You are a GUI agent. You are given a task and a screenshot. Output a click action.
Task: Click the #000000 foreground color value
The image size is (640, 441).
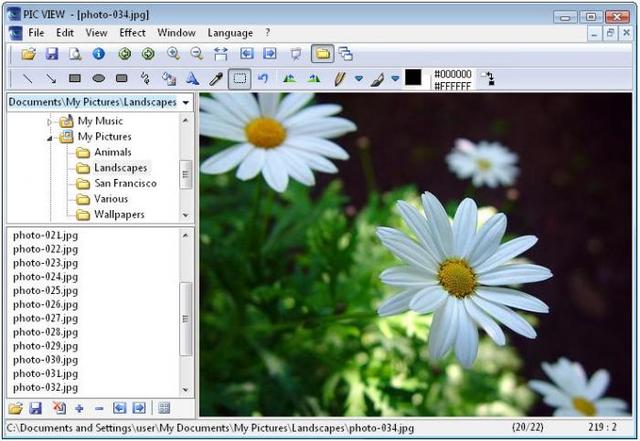[x=453, y=74]
